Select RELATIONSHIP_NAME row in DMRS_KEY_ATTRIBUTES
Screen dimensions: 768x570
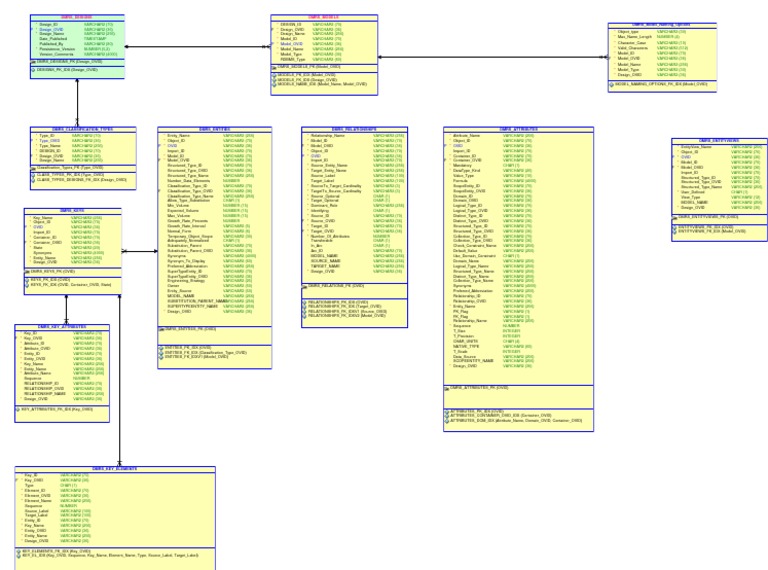[62, 394]
